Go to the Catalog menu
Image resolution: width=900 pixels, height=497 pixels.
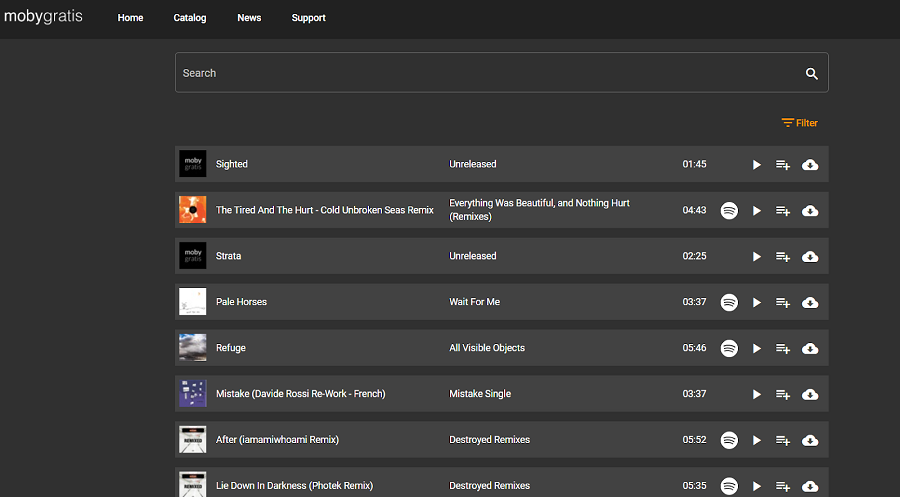190,18
